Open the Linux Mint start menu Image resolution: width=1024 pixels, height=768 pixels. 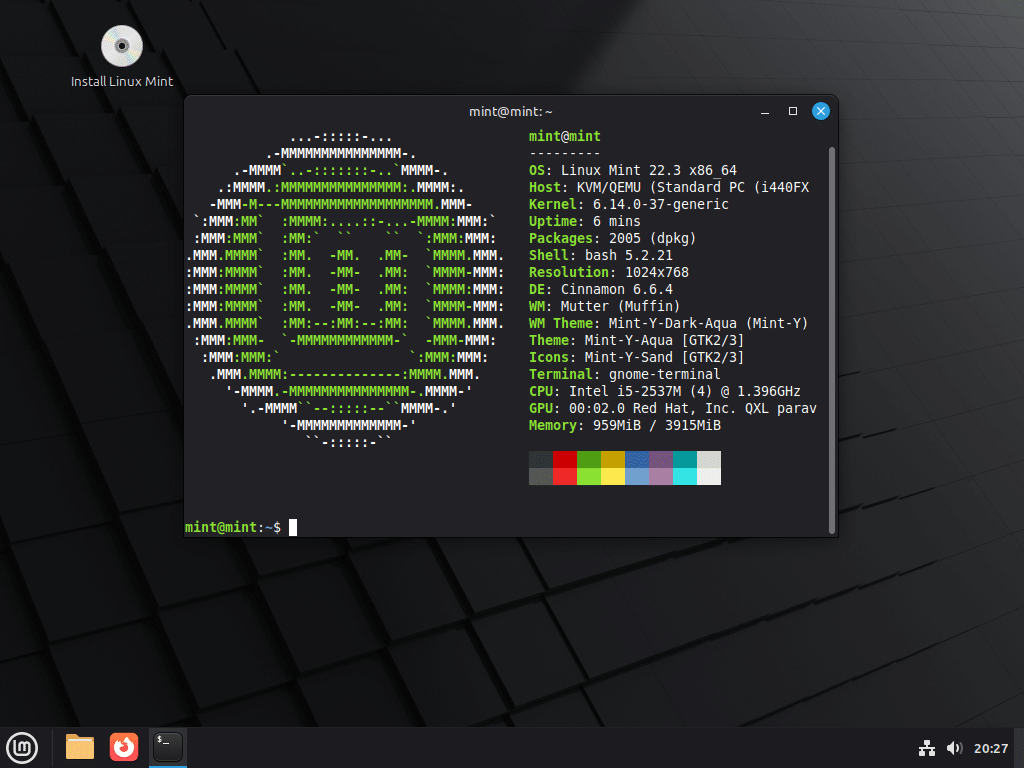pos(22,748)
